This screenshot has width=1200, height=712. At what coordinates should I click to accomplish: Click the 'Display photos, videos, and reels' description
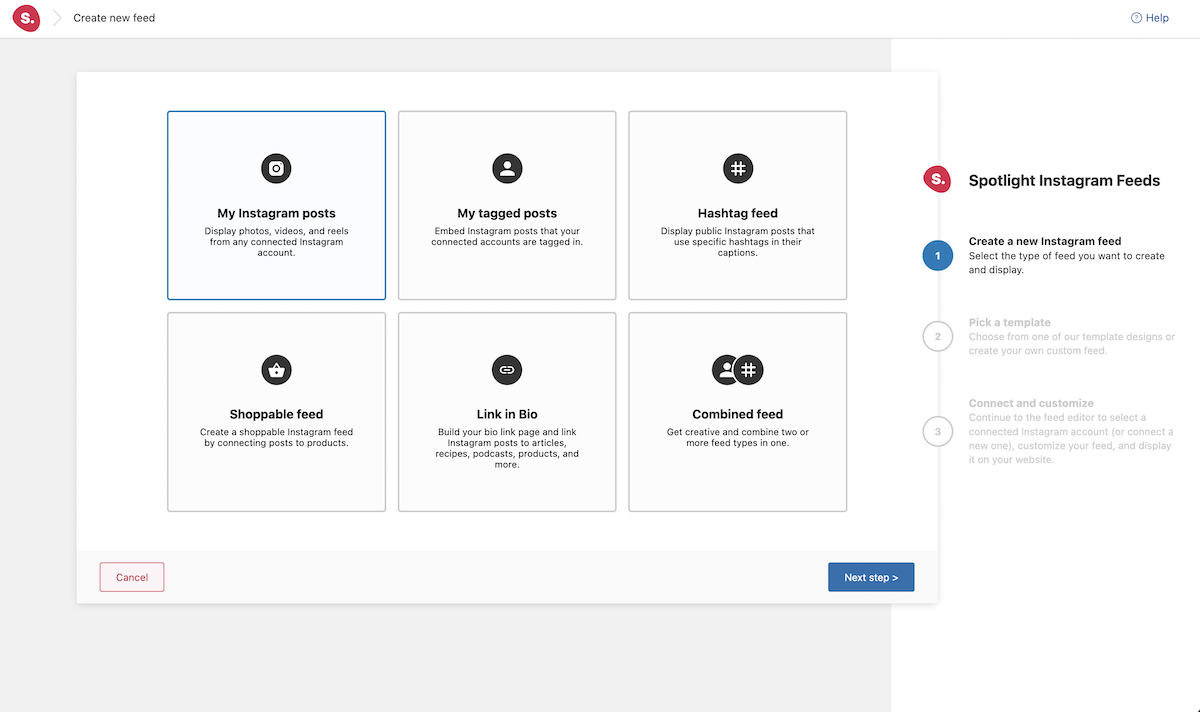coord(277,242)
